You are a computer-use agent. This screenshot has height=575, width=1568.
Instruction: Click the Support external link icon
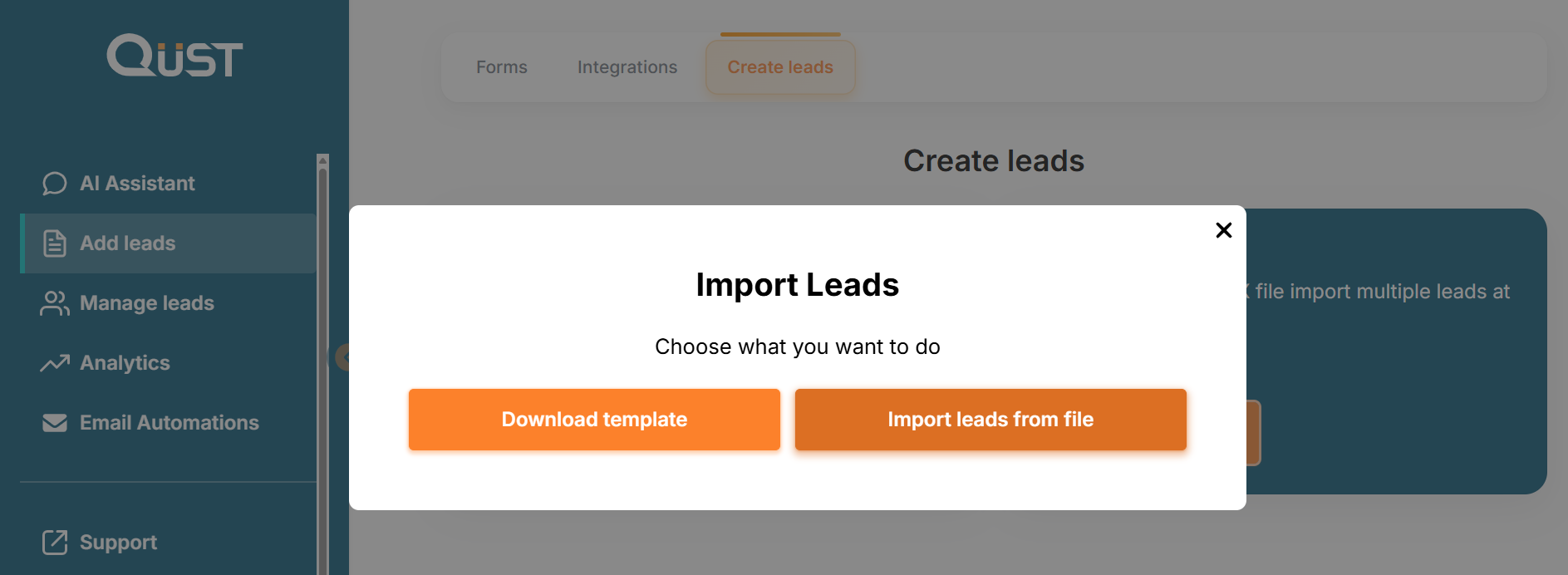coord(55,543)
